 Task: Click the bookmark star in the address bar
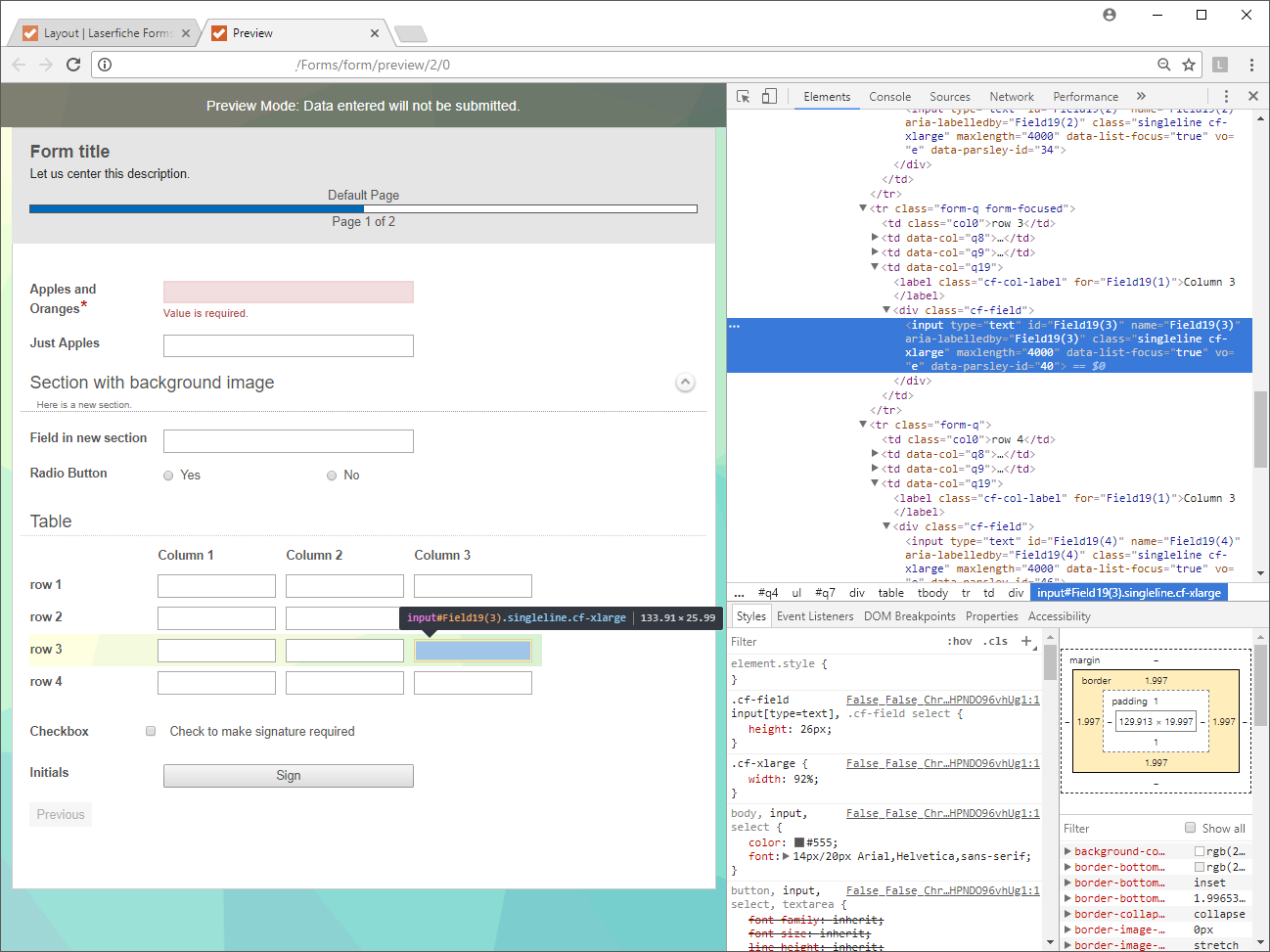[1189, 65]
